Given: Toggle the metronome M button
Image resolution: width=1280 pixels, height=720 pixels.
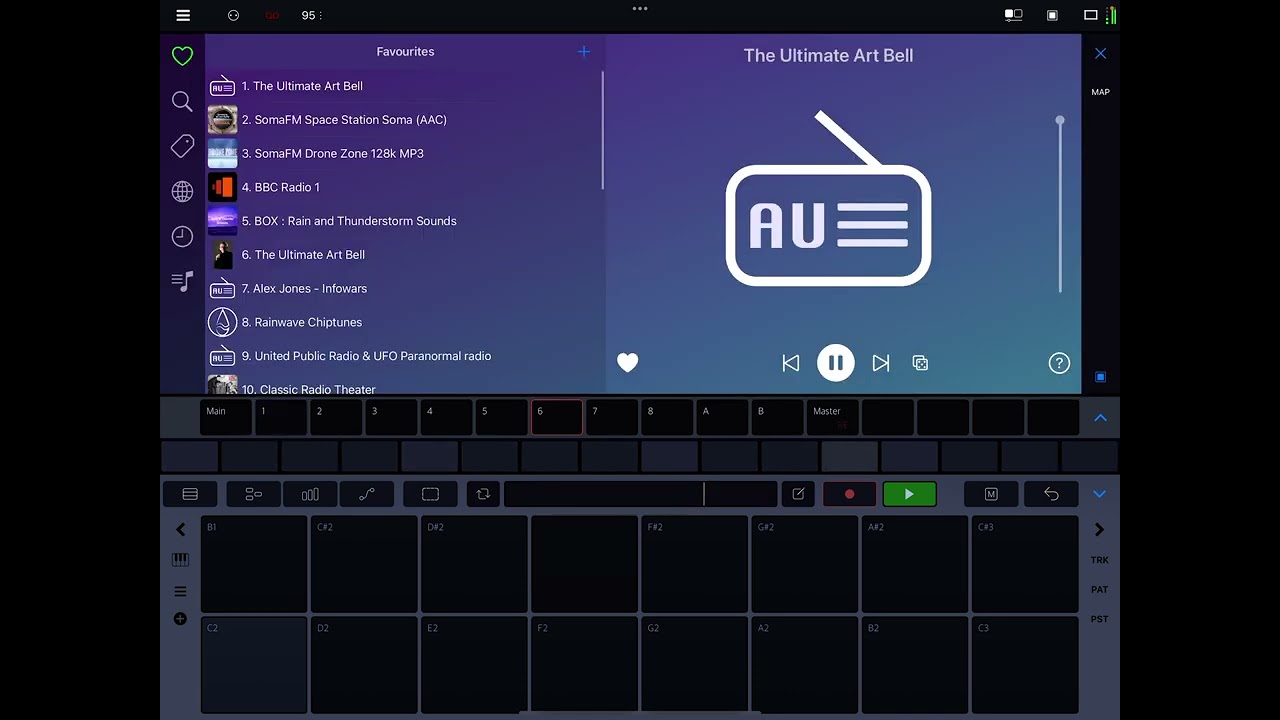Looking at the screenshot, I should pyautogui.click(x=991, y=494).
